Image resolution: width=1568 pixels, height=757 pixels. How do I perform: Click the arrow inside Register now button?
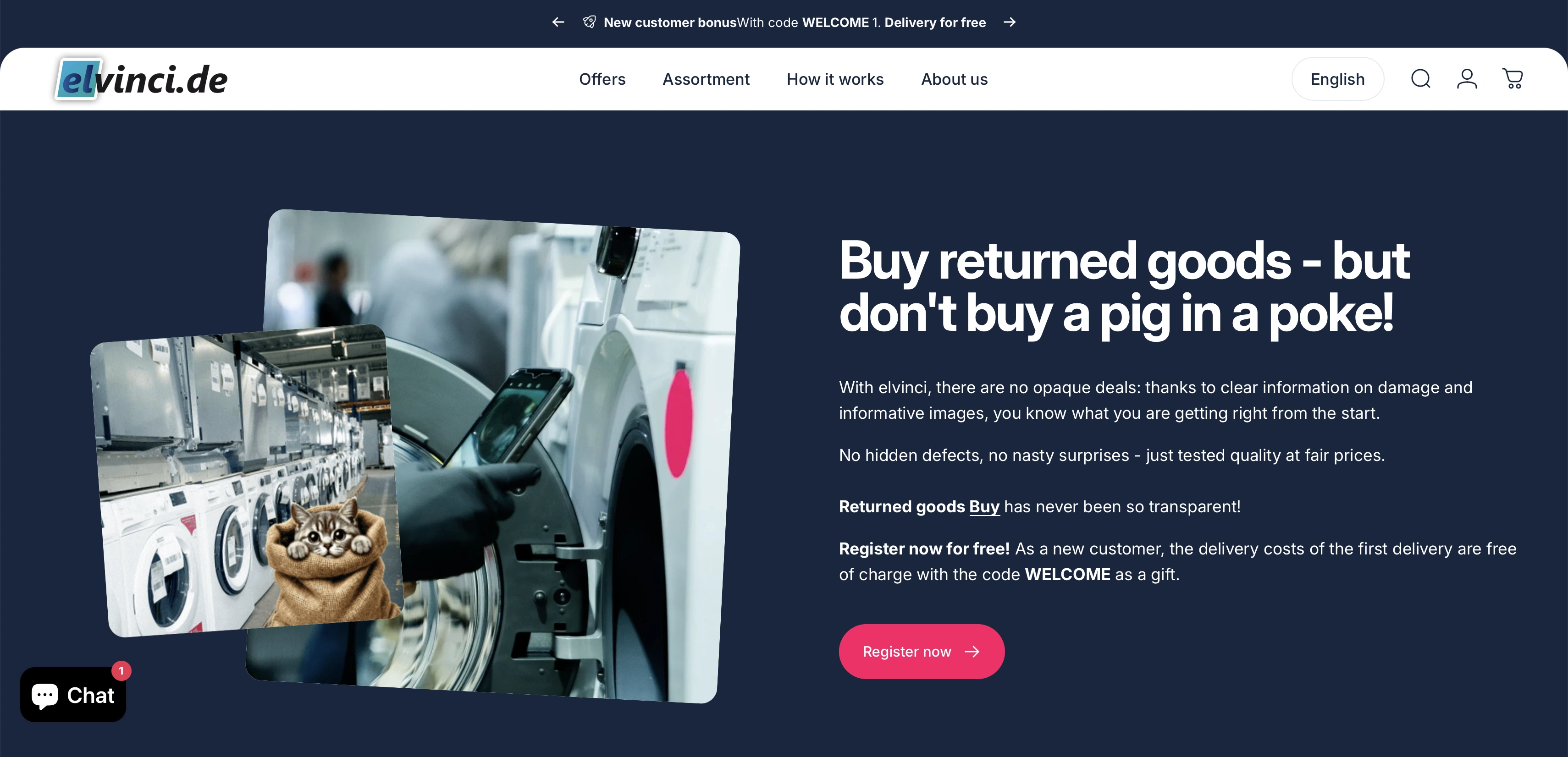click(973, 652)
